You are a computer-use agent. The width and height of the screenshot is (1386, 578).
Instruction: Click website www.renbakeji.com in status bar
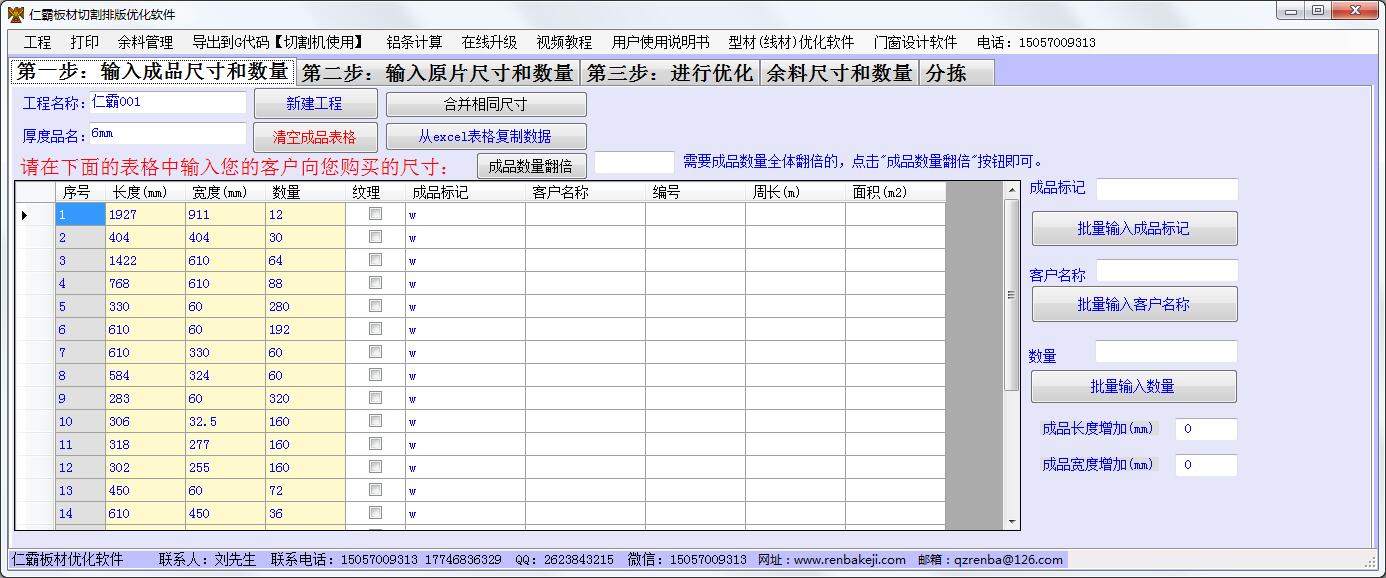[850, 560]
